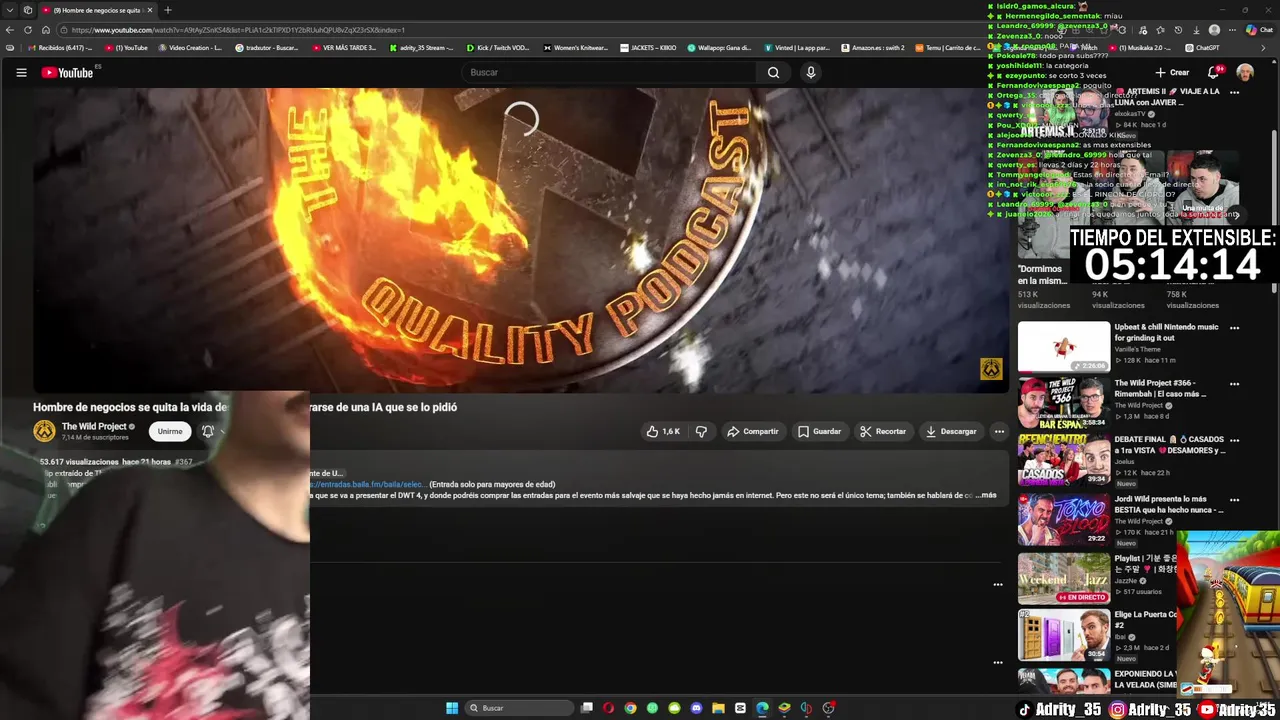Start voice search with the microphone icon
The image size is (1280, 720).
point(811,72)
